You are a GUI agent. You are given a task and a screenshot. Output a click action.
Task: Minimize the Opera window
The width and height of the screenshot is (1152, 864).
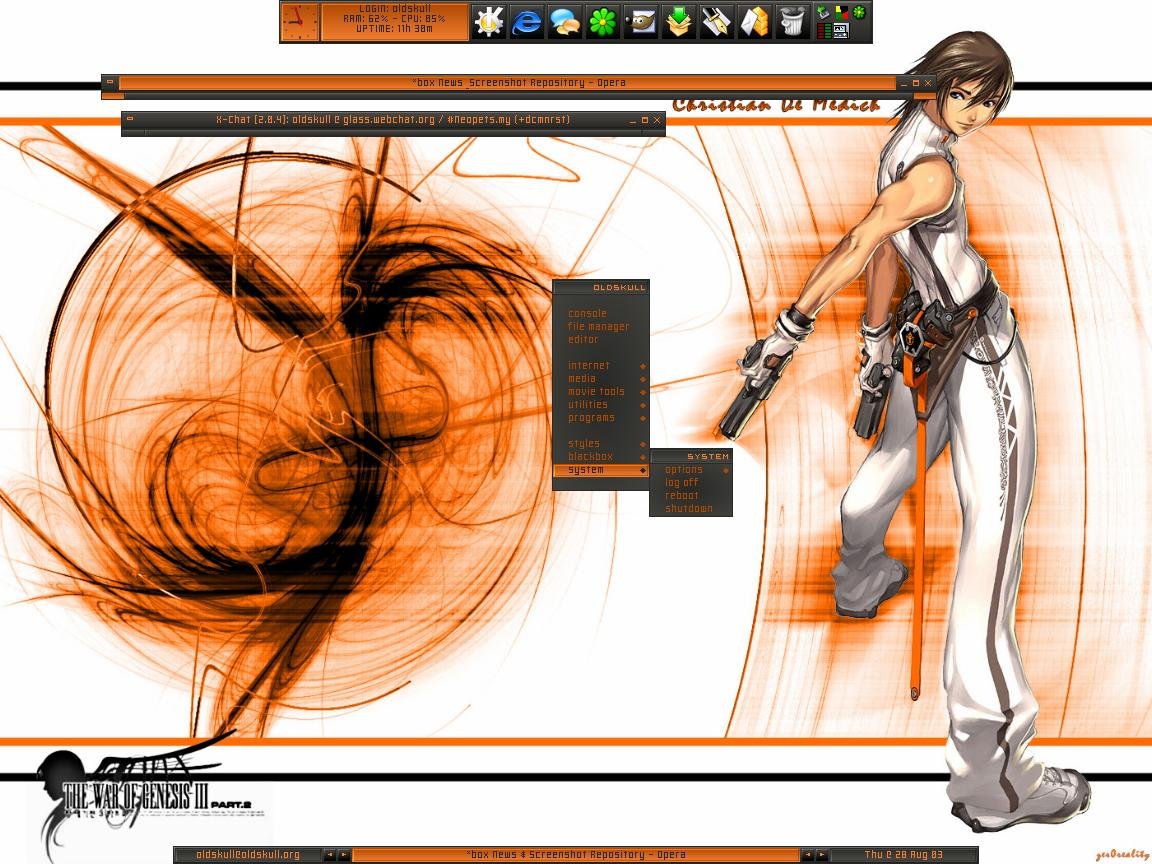pos(904,83)
